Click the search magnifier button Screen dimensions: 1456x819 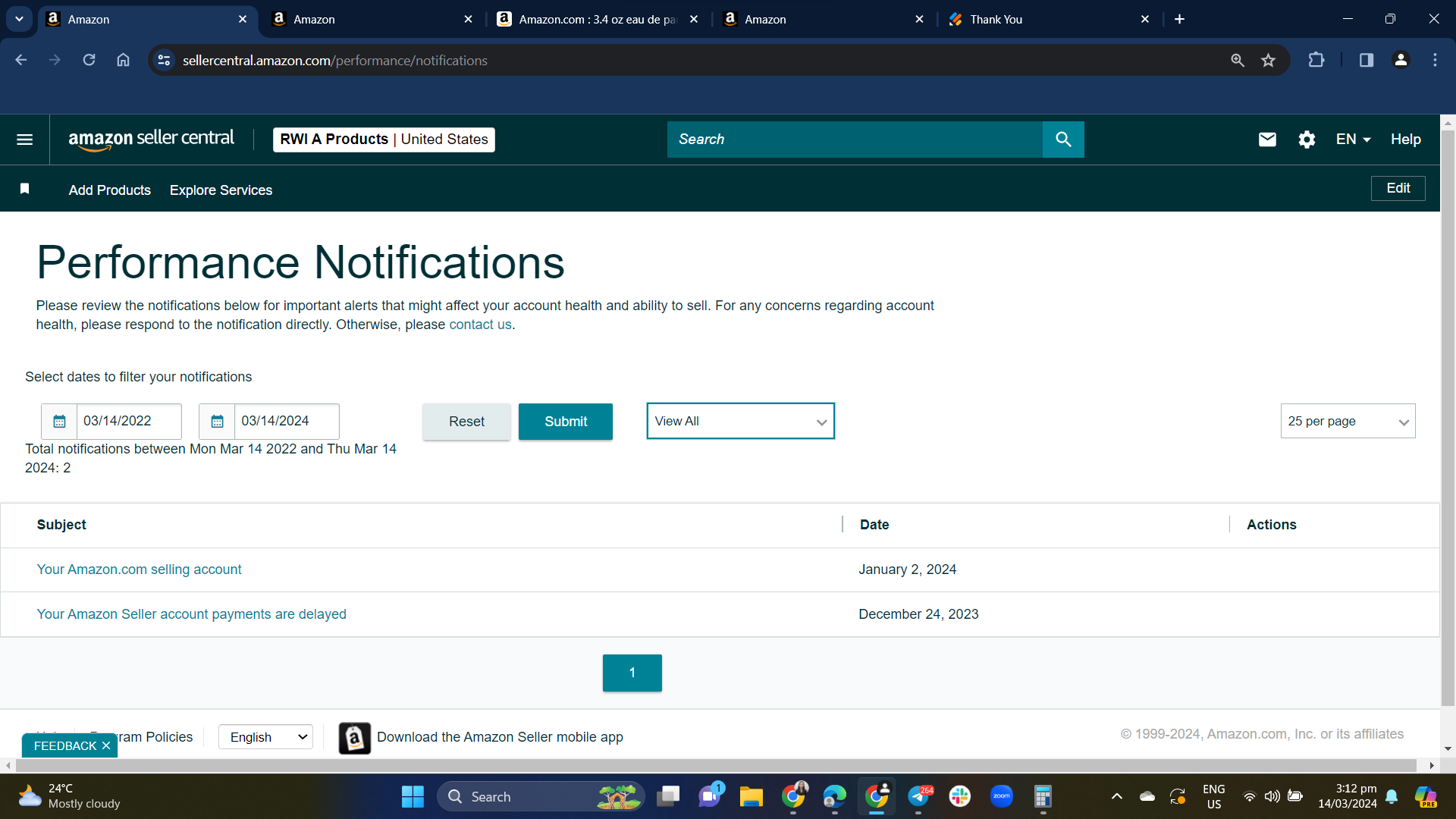click(1063, 140)
